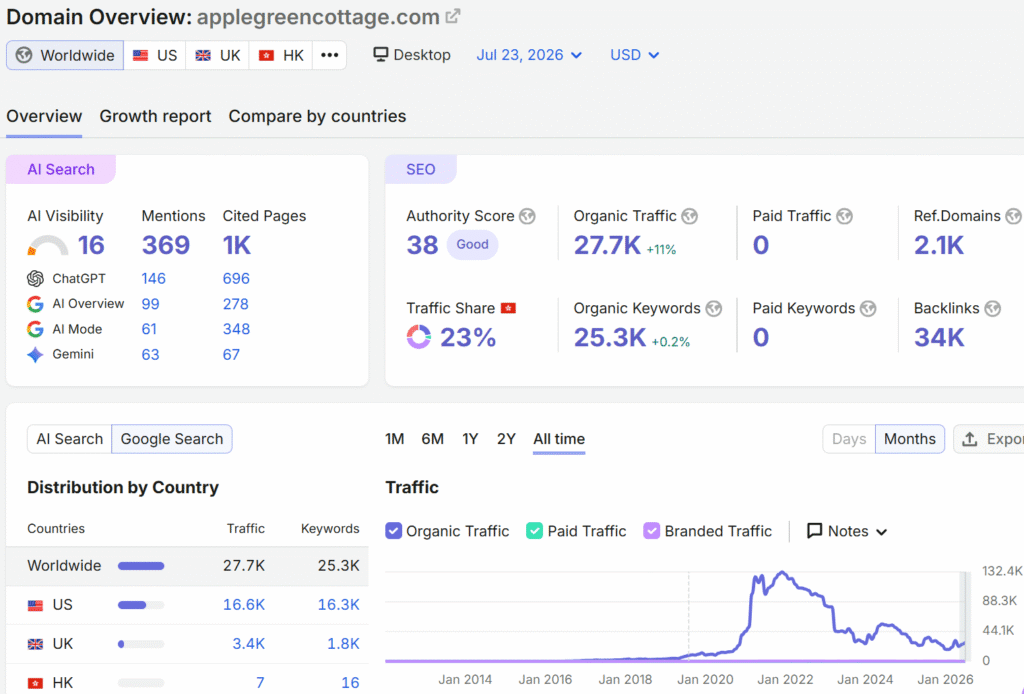Expand the Notes dropdown
The image size is (1024, 694).
[x=847, y=531]
